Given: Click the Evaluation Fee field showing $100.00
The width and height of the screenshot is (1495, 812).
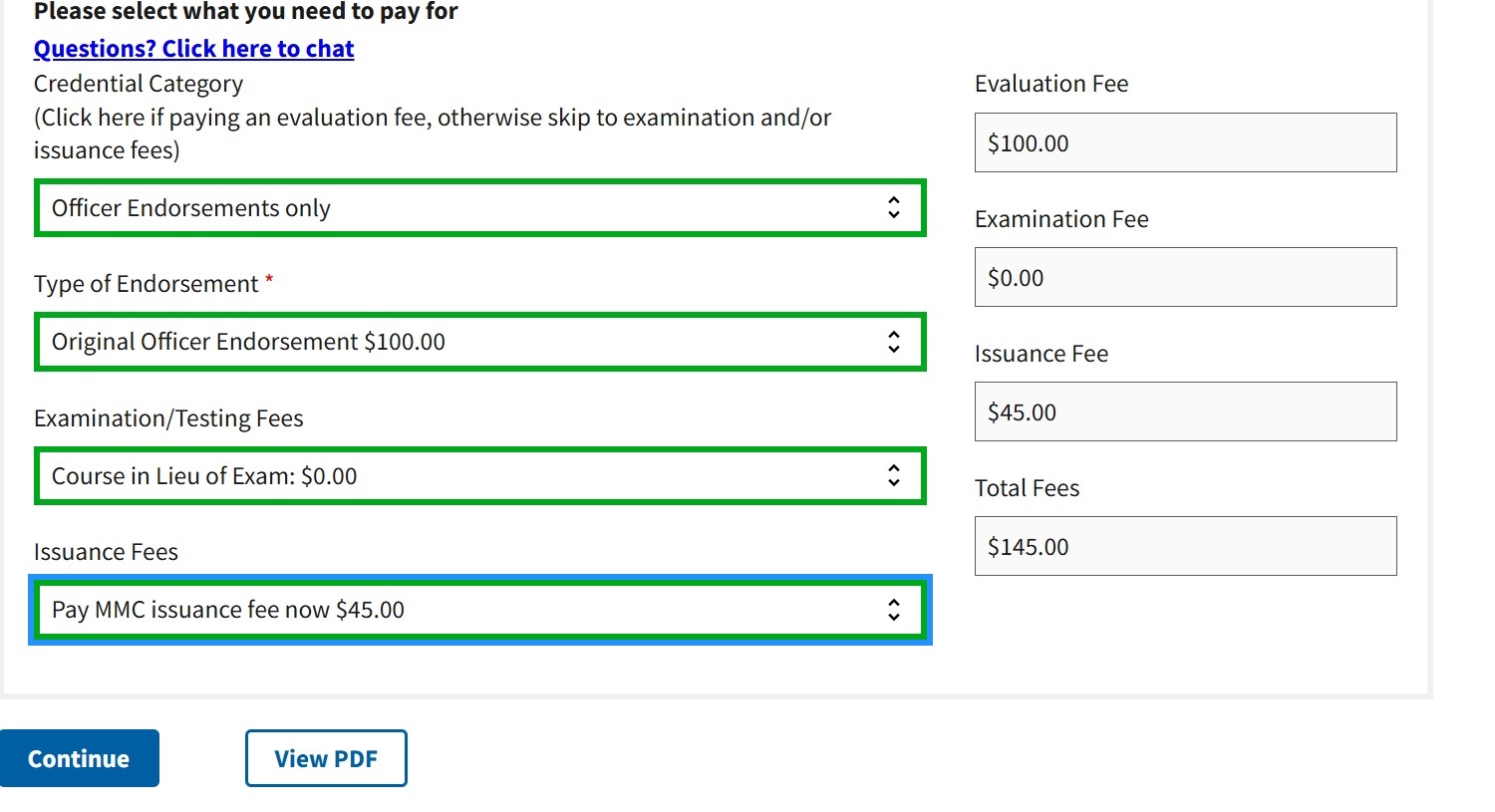Looking at the screenshot, I should pos(1185,142).
